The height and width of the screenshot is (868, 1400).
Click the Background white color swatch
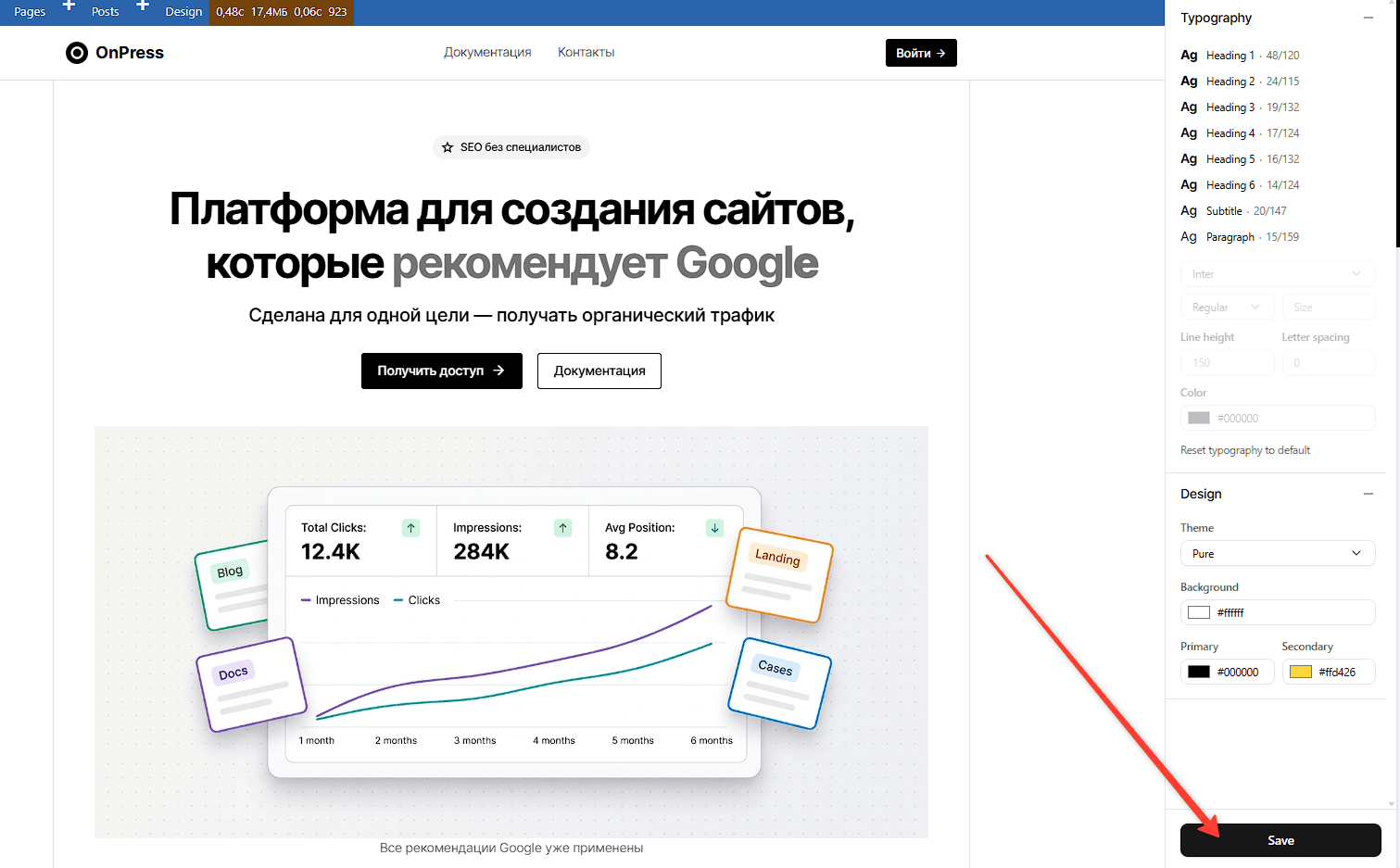point(1199,612)
